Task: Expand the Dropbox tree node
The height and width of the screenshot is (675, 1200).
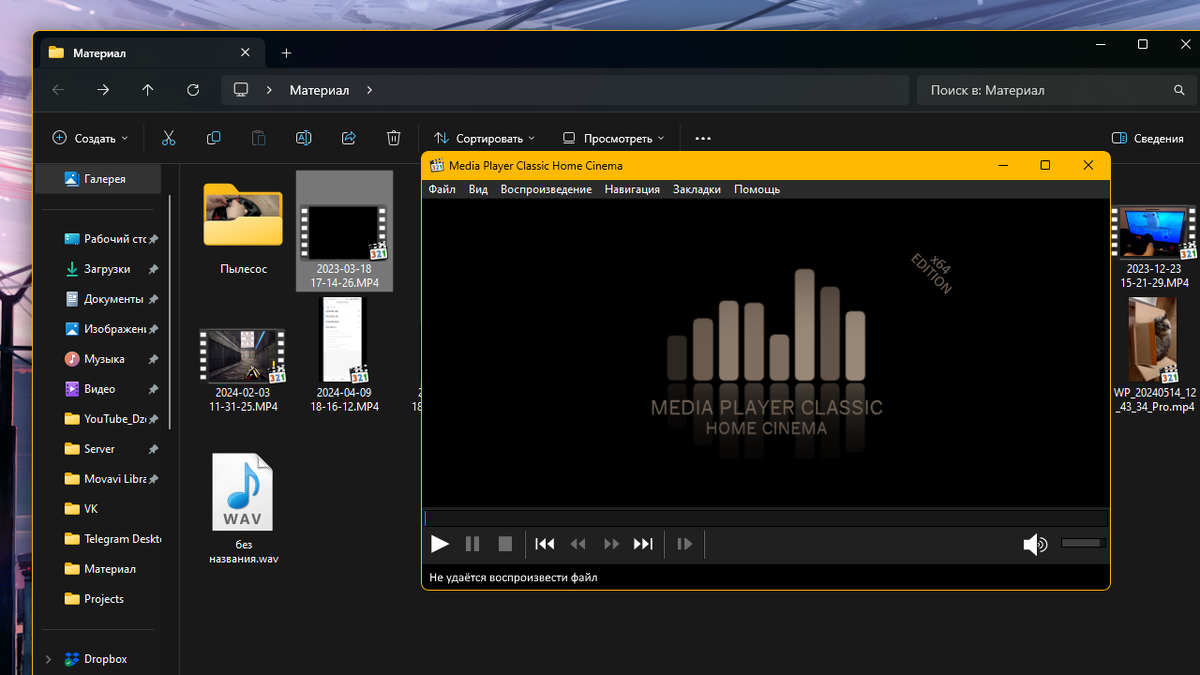Action: pos(47,659)
